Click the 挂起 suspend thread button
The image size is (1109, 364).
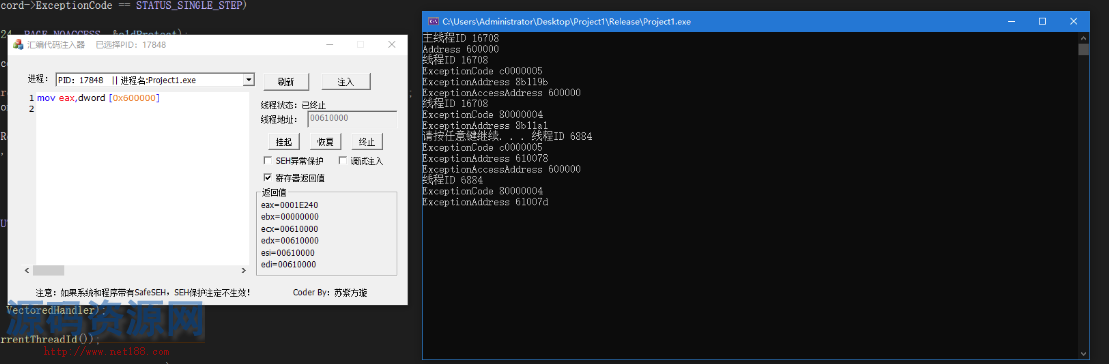[284, 141]
